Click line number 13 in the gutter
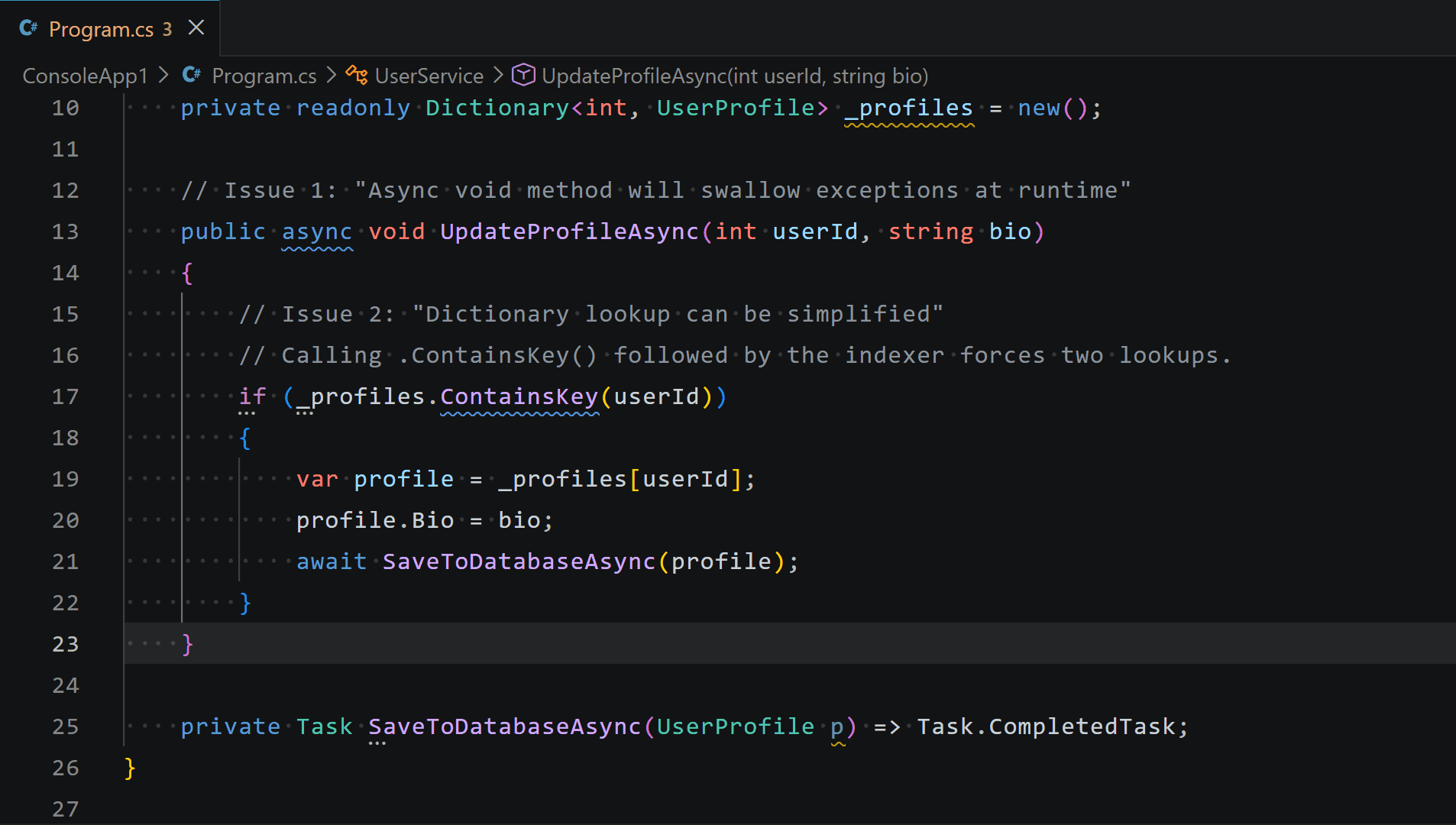Image resolution: width=1456 pixels, height=825 pixels. click(x=65, y=231)
